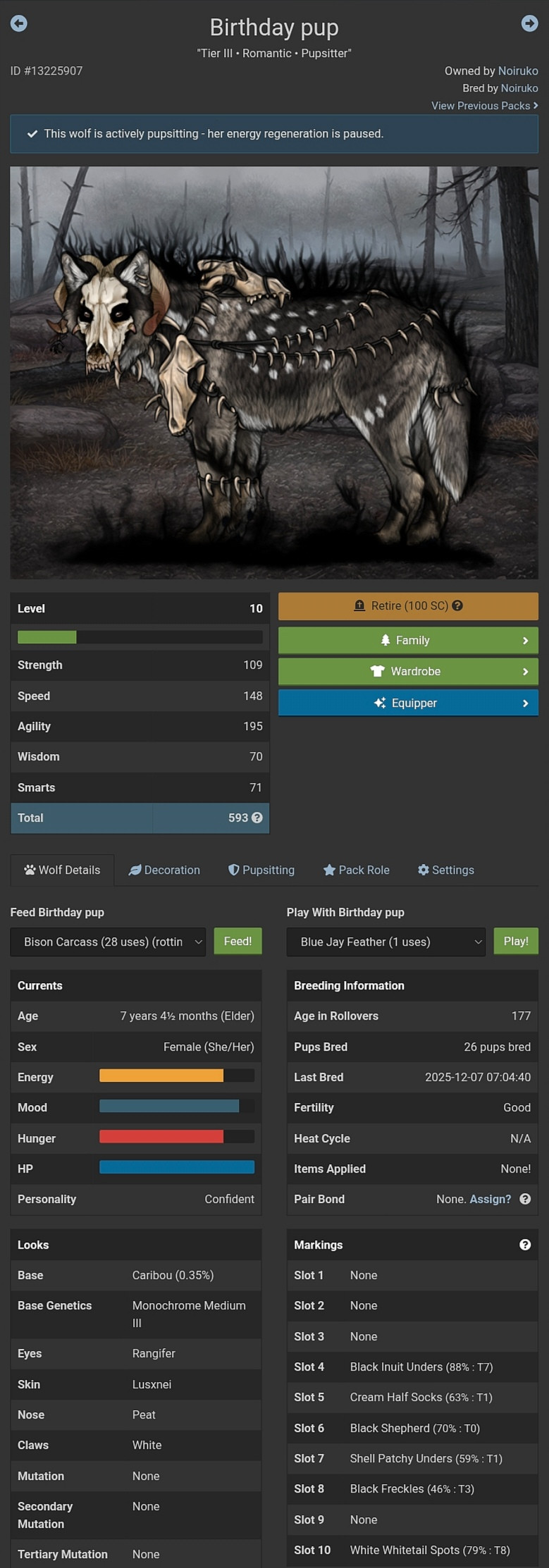This screenshot has width=549, height=1568.
Task: Click the chevron on the Equipper button
Action: coord(525,703)
